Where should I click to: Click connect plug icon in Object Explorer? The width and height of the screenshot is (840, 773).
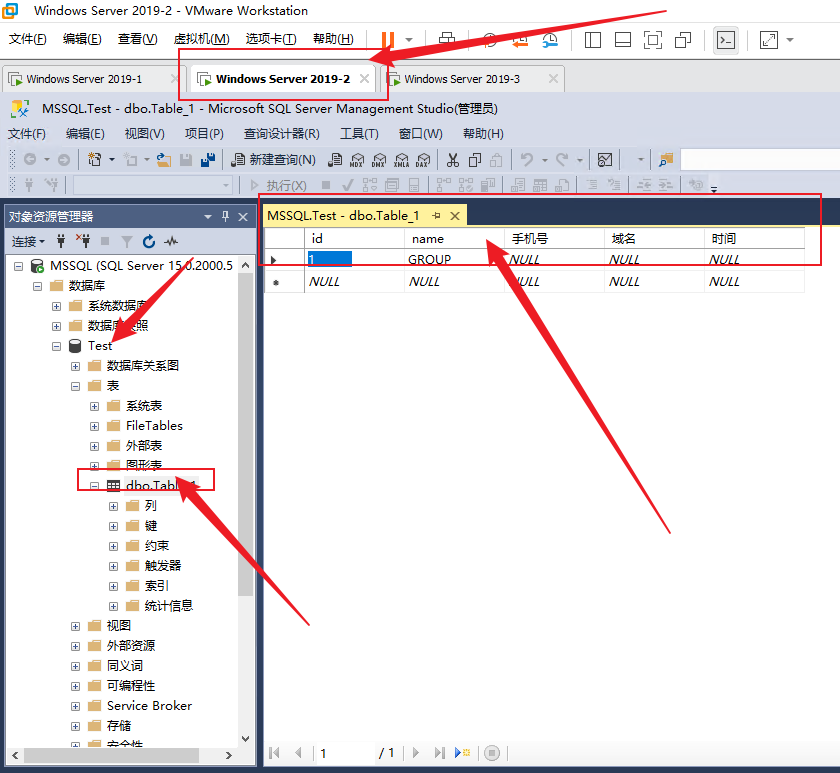coord(61,241)
